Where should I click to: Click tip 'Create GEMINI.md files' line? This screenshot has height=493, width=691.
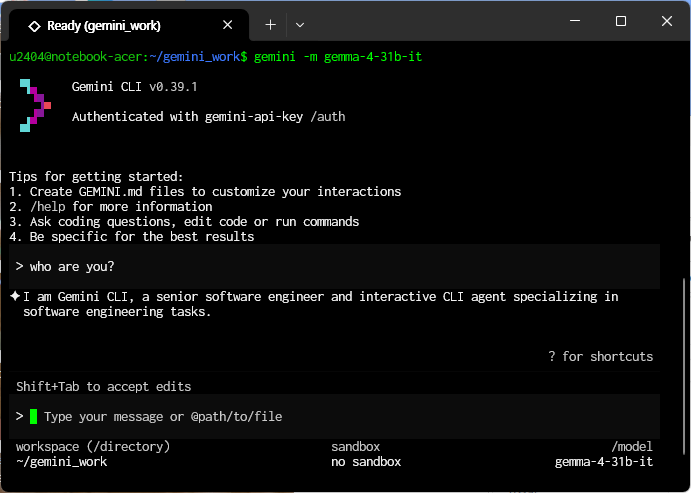205,192
